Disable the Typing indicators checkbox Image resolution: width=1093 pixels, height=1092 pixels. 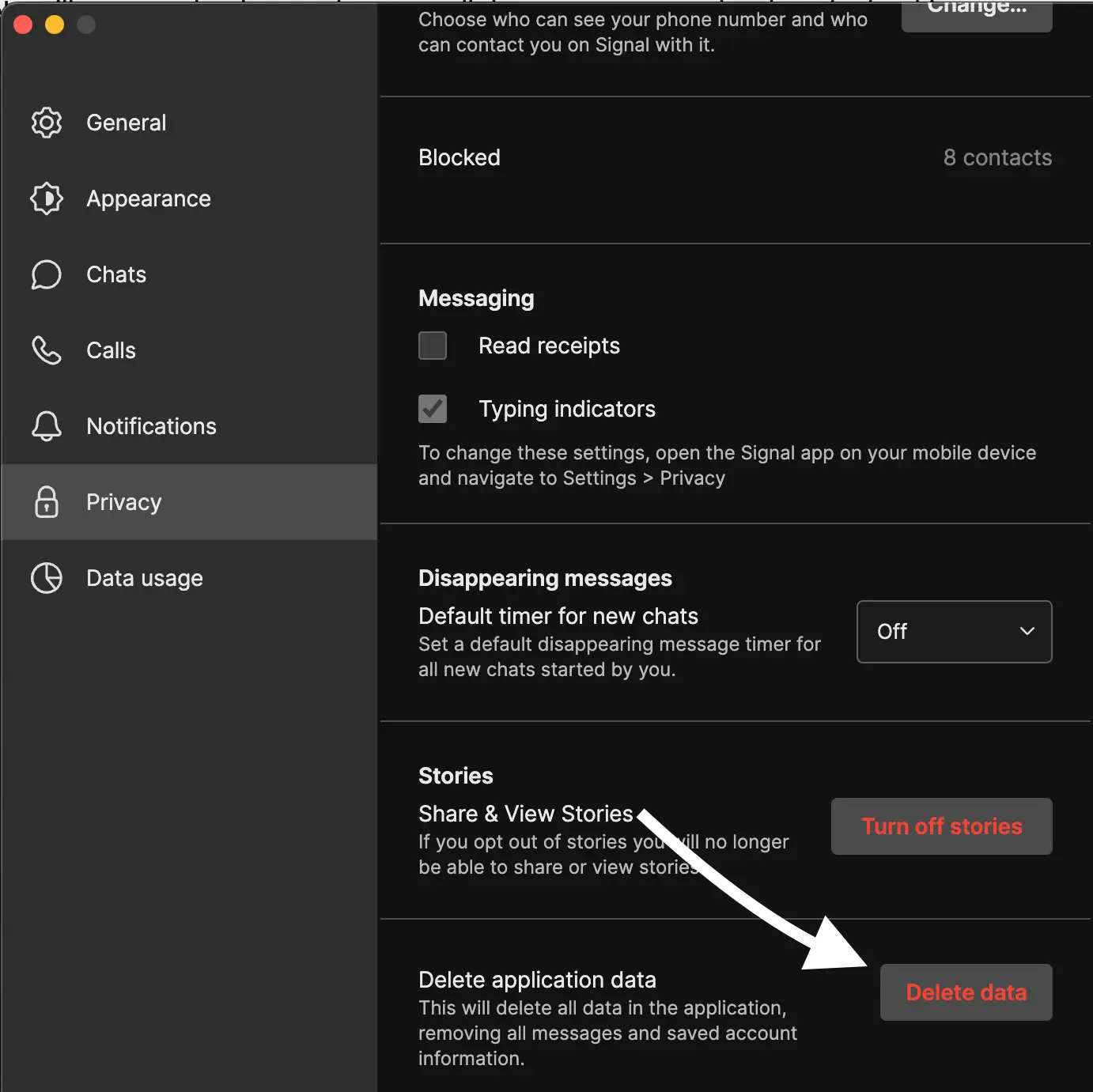(433, 409)
